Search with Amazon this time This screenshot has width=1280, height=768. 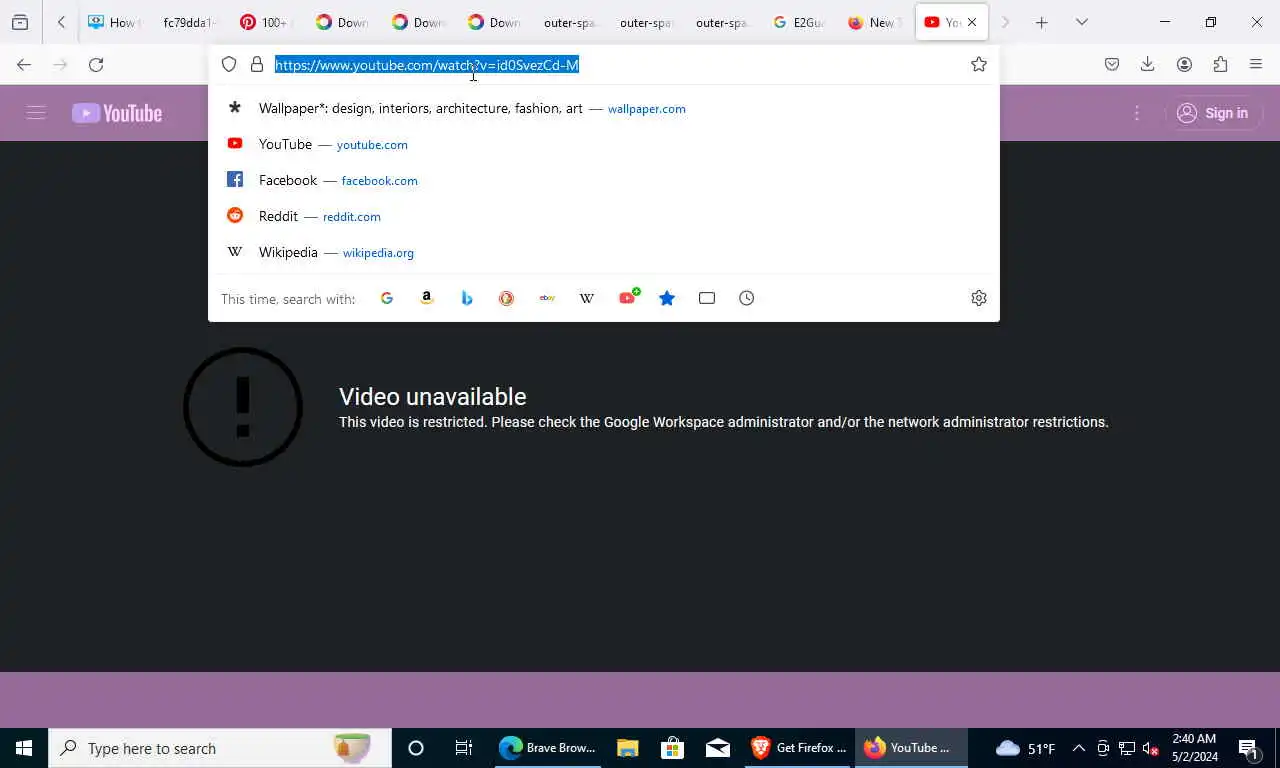(x=427, y=298)
